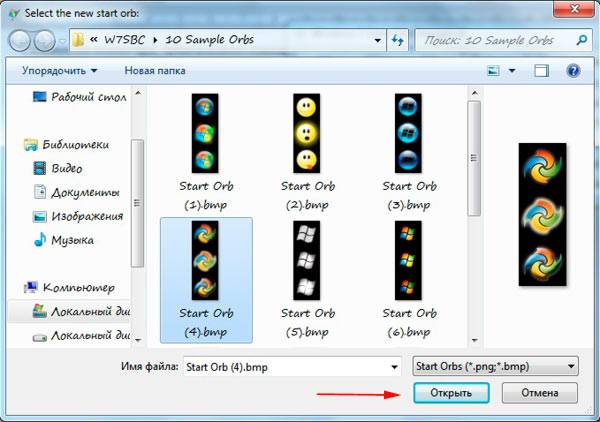
Task: Open Музыка library in the sidebar
Action: pos(72,240)
